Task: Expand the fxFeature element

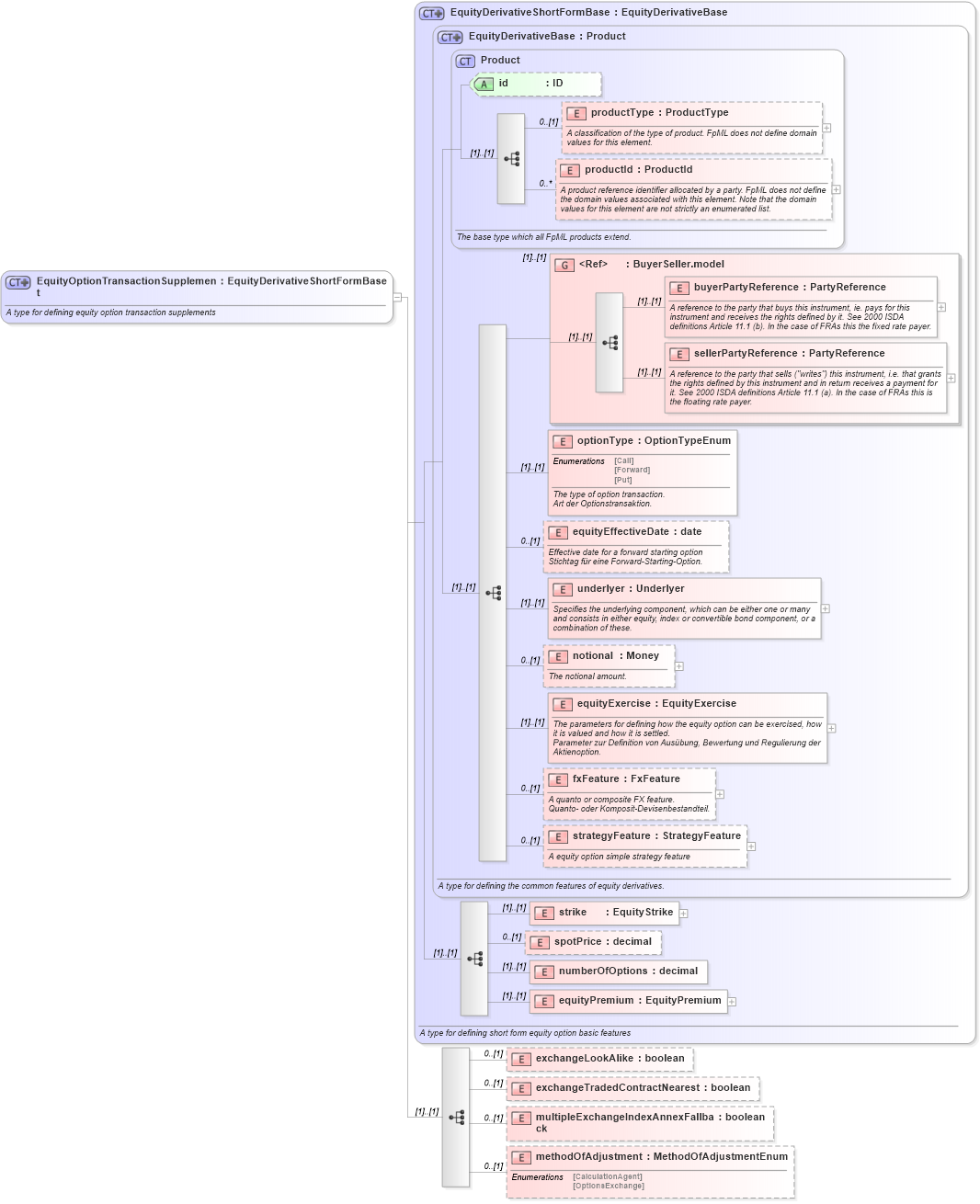Action: pyautogui.click(x=720, y=794)
